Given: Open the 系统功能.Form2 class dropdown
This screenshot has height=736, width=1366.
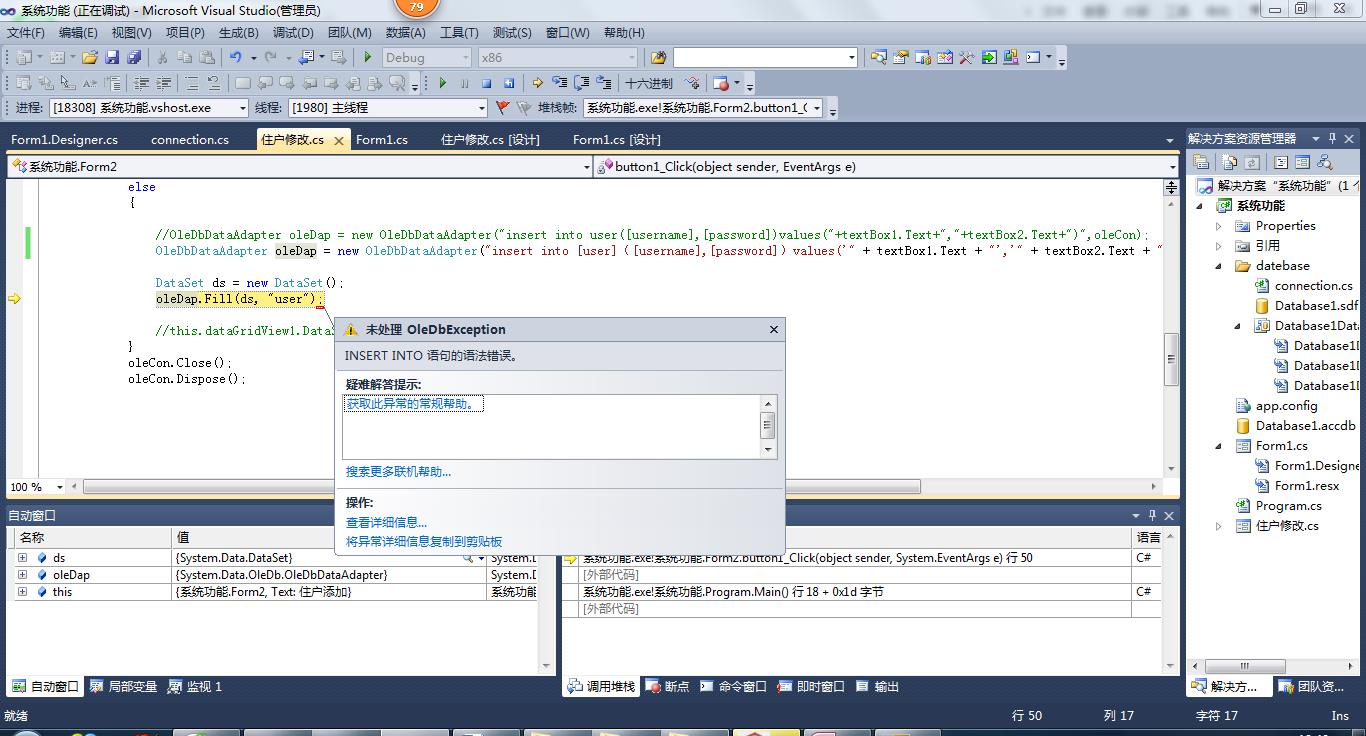Looking at the screenshot, I should (586, 167).
